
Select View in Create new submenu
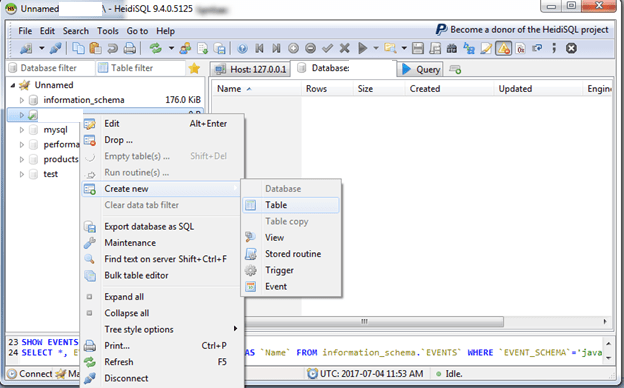(291, 238)
